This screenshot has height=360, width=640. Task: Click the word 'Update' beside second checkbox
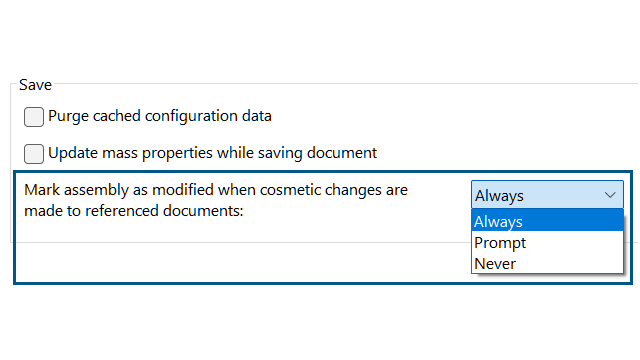73,153
